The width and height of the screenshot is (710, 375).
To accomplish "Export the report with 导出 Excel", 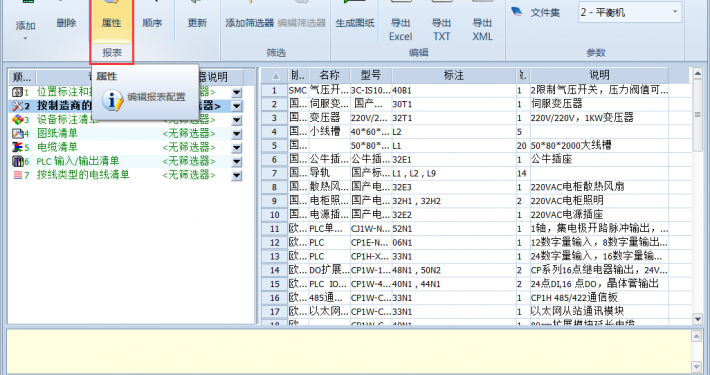I will pos(401,28).
